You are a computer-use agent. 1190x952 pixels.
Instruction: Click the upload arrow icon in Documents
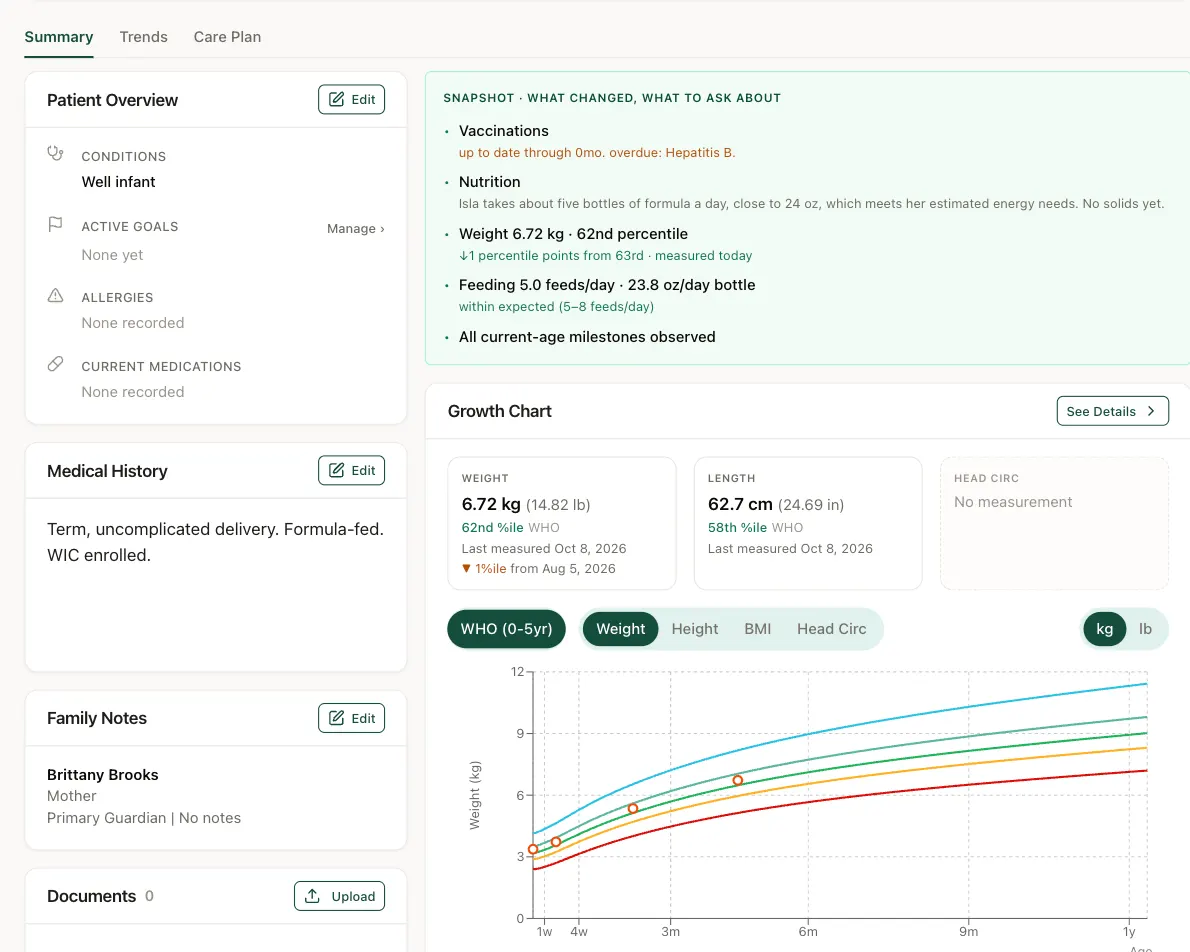pos(312,896)
